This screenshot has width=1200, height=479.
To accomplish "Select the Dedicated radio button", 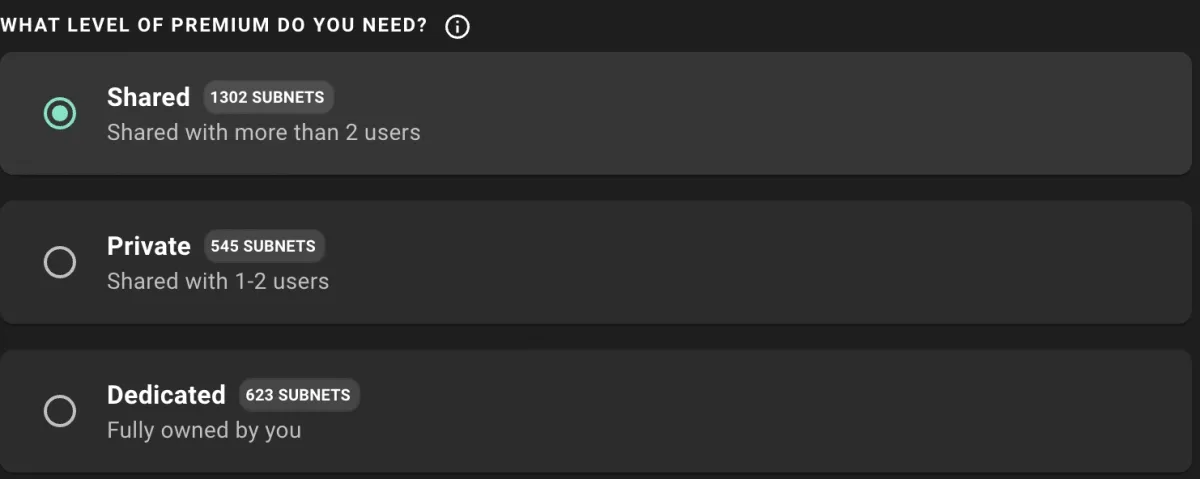I will coord(60,411).
